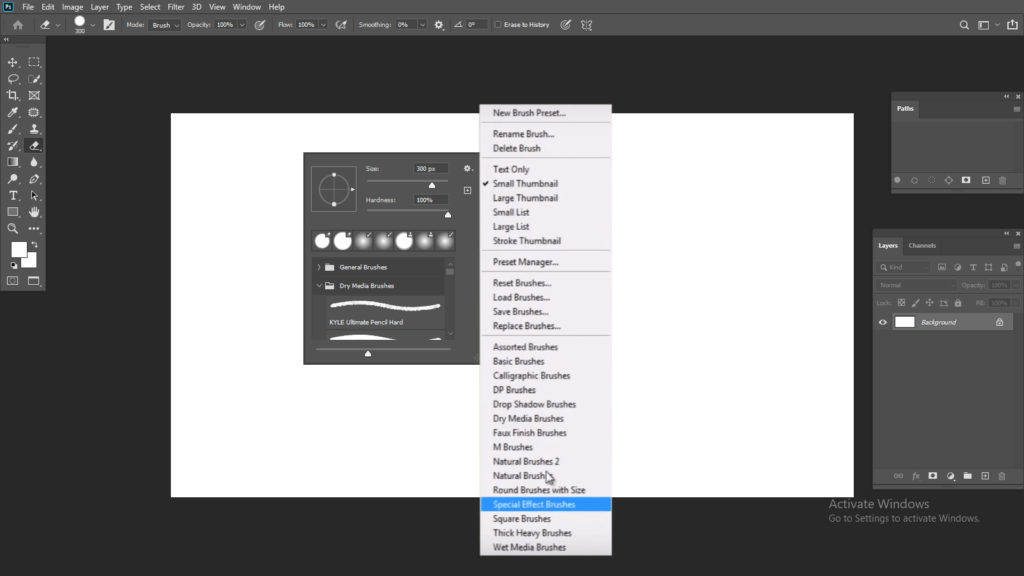Toggle Quick Mask mode

coord(12,281)
